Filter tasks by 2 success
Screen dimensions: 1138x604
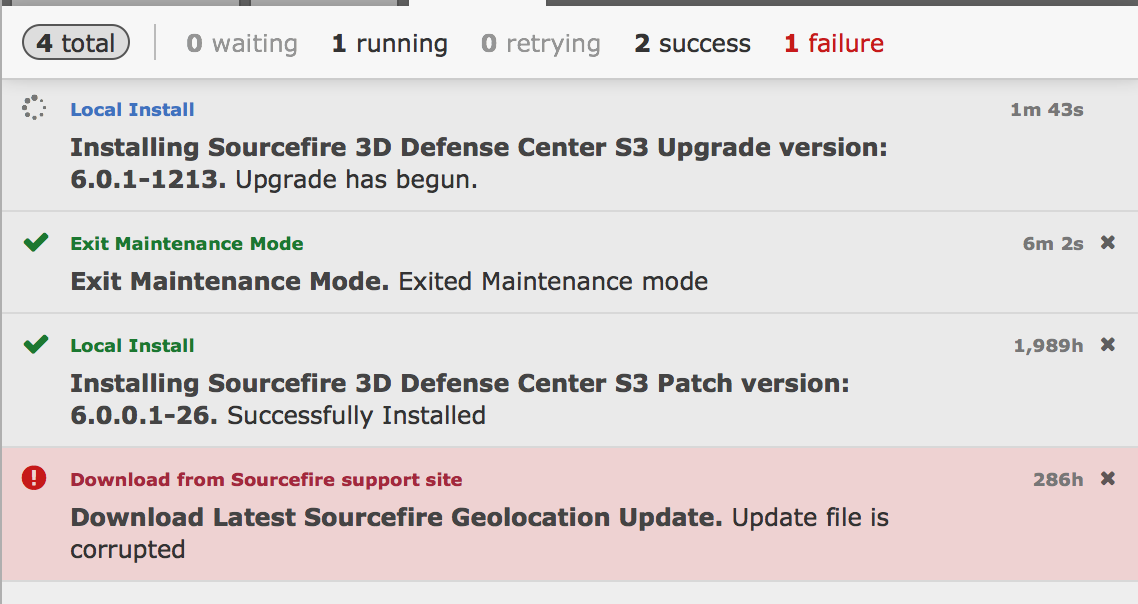point(692,44)
